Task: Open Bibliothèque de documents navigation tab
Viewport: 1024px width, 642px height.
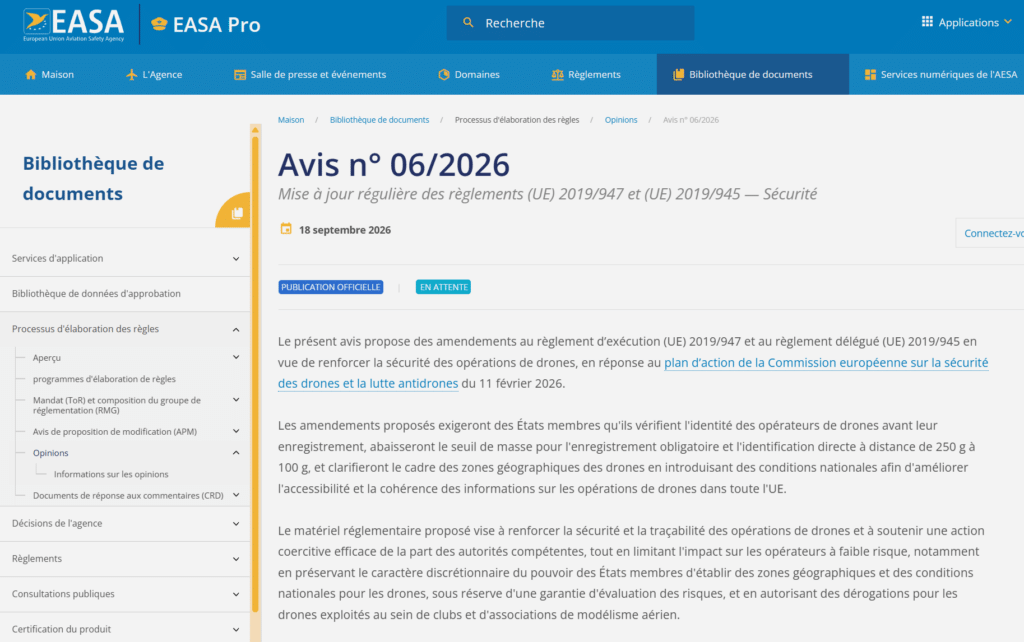Action: point(752,74)
